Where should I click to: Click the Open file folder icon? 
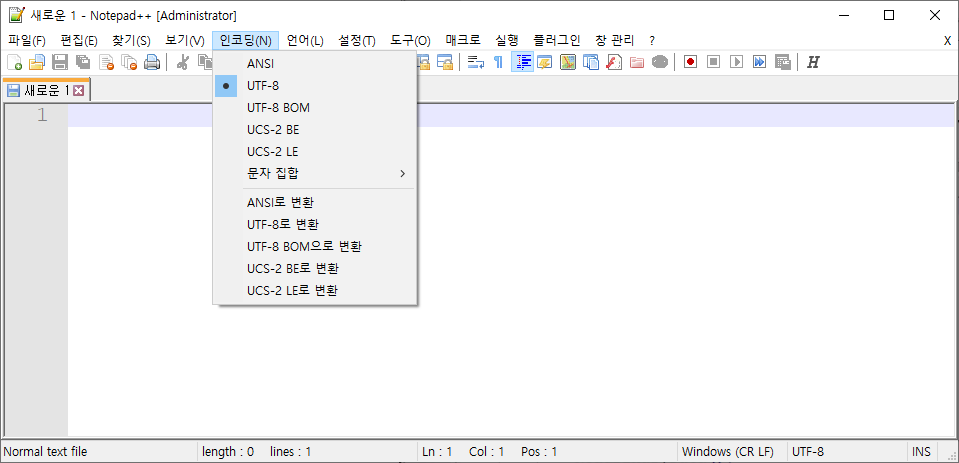(37, 62)
